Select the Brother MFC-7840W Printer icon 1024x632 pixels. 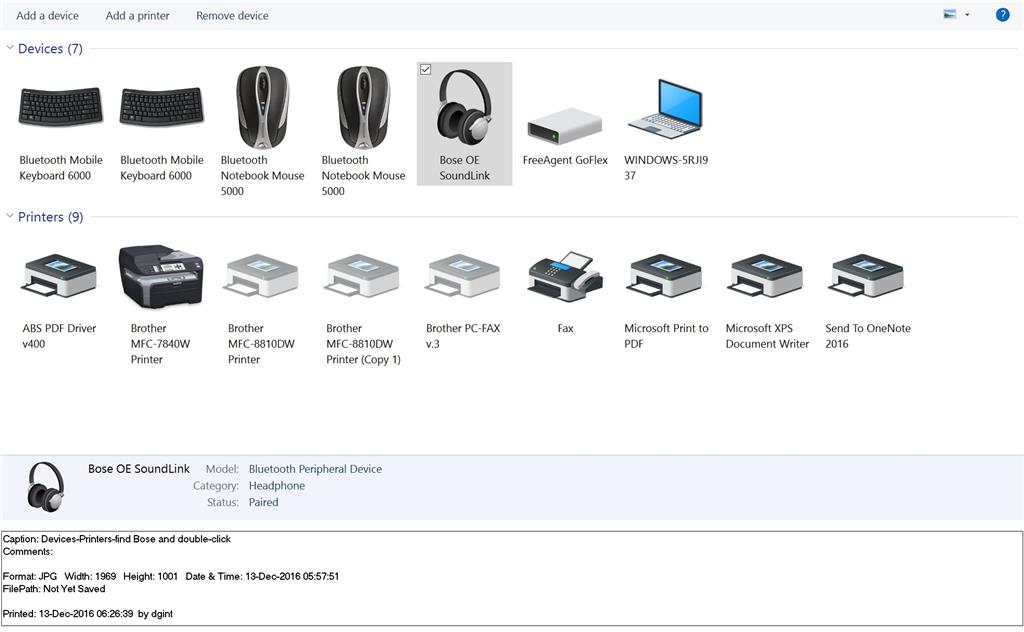pos(161,276)
